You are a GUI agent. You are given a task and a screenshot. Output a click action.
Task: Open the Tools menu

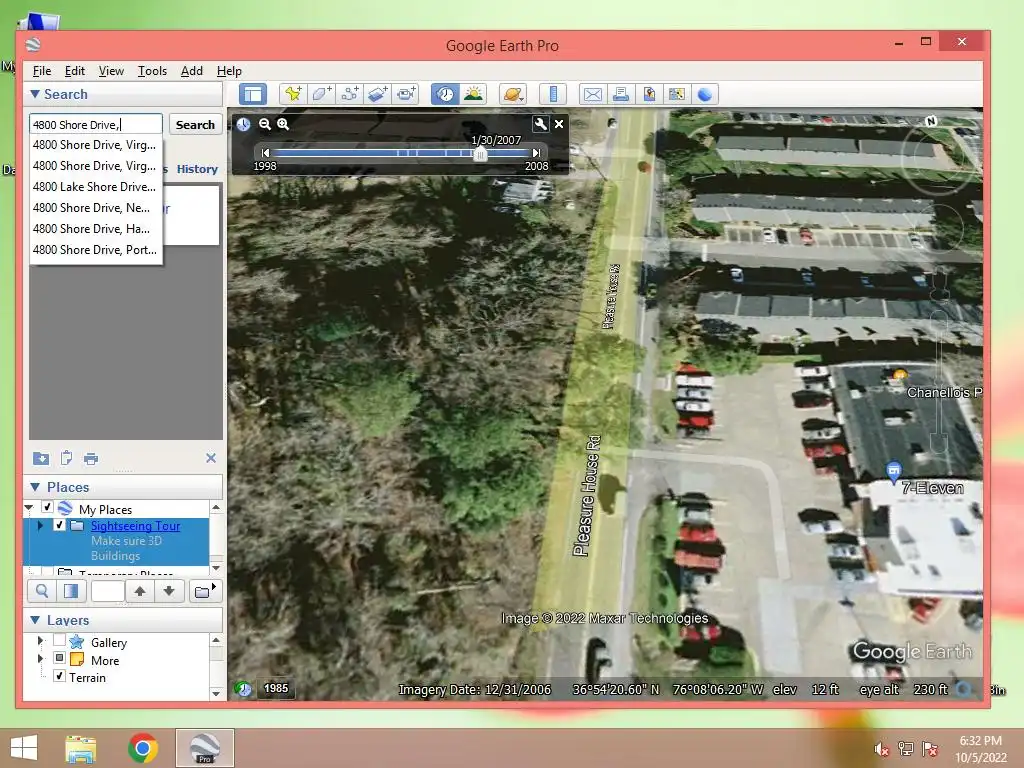(152, 71)
